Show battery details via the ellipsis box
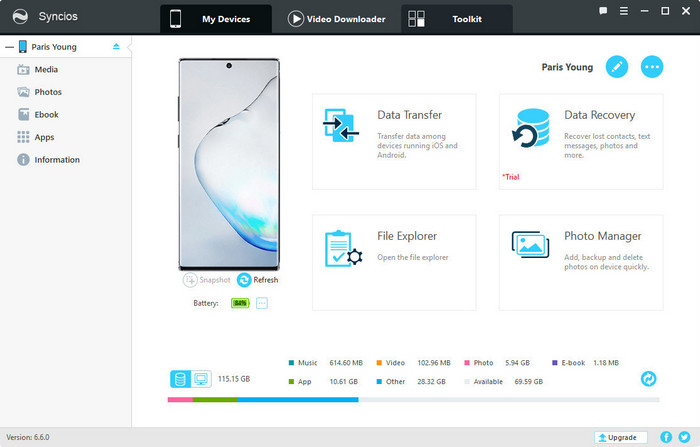Image resolution: width=700 pixels, height=447 pixels. coord(262,304)
